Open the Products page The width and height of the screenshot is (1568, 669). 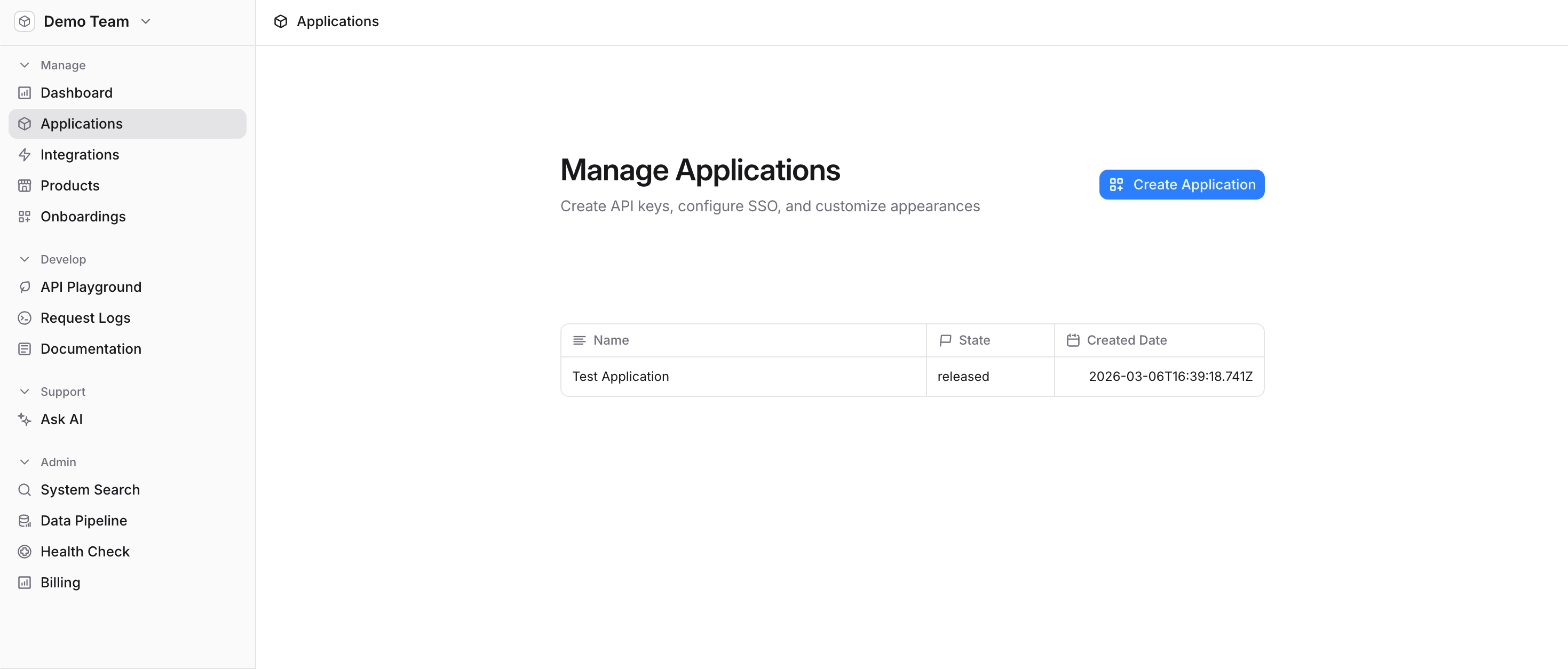(127, 186)
